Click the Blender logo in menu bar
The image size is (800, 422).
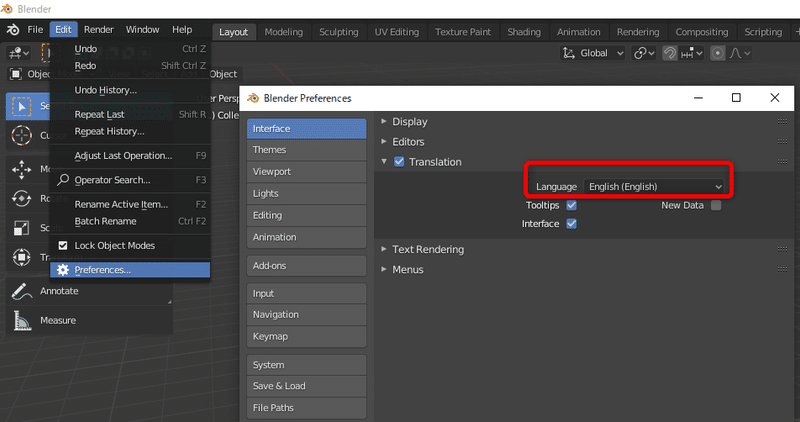coord(11,30)
